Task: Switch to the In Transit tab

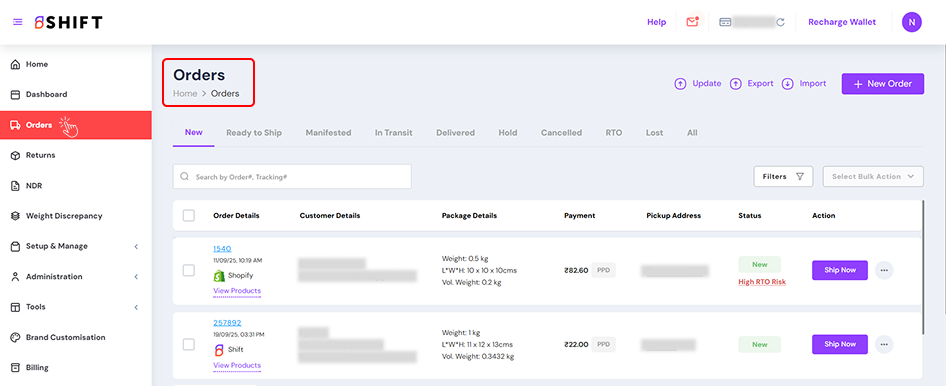Action: (393, 133)
